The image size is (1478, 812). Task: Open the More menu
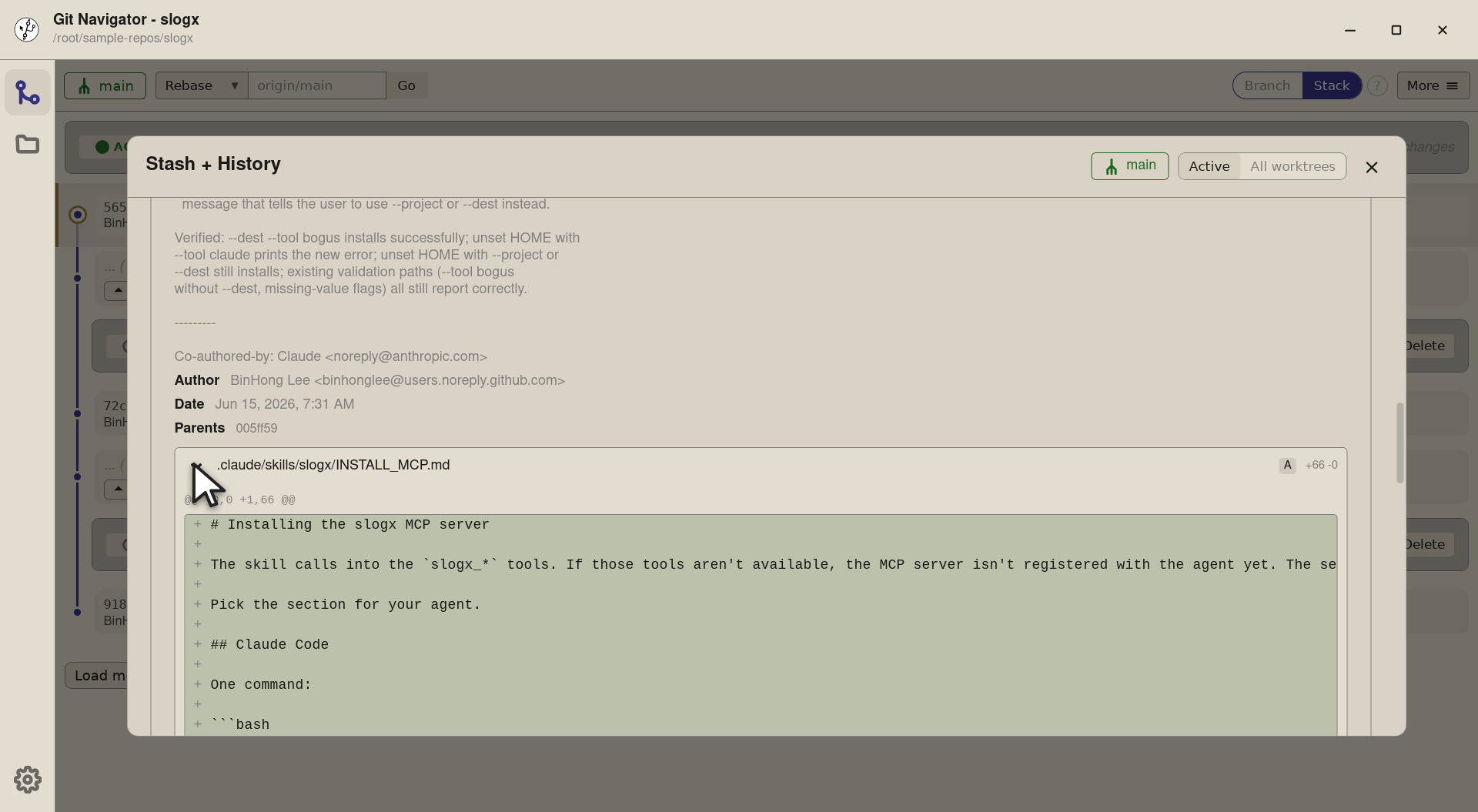(x=1433, y=85)
